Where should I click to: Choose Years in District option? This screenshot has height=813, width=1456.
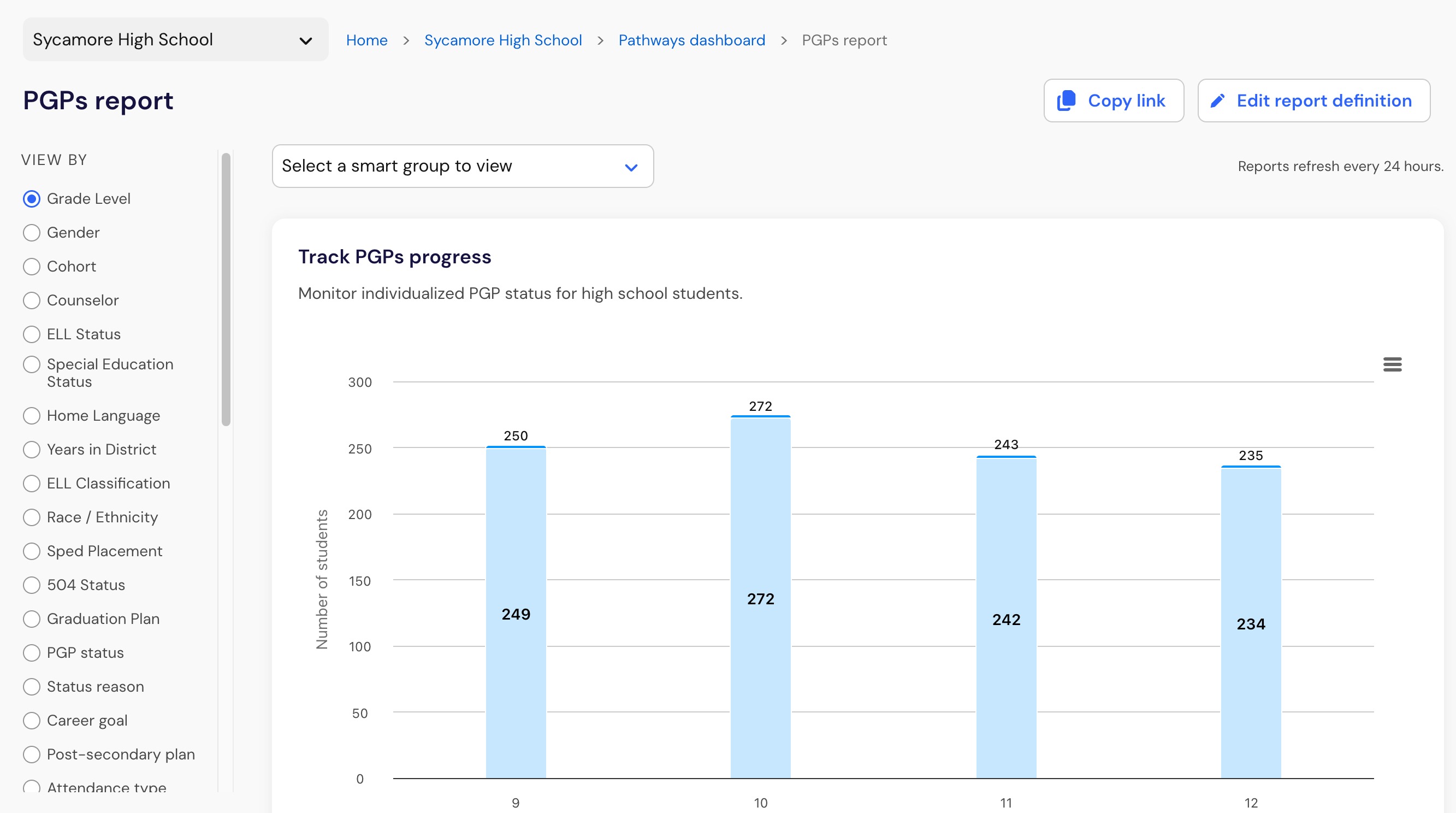32,450
